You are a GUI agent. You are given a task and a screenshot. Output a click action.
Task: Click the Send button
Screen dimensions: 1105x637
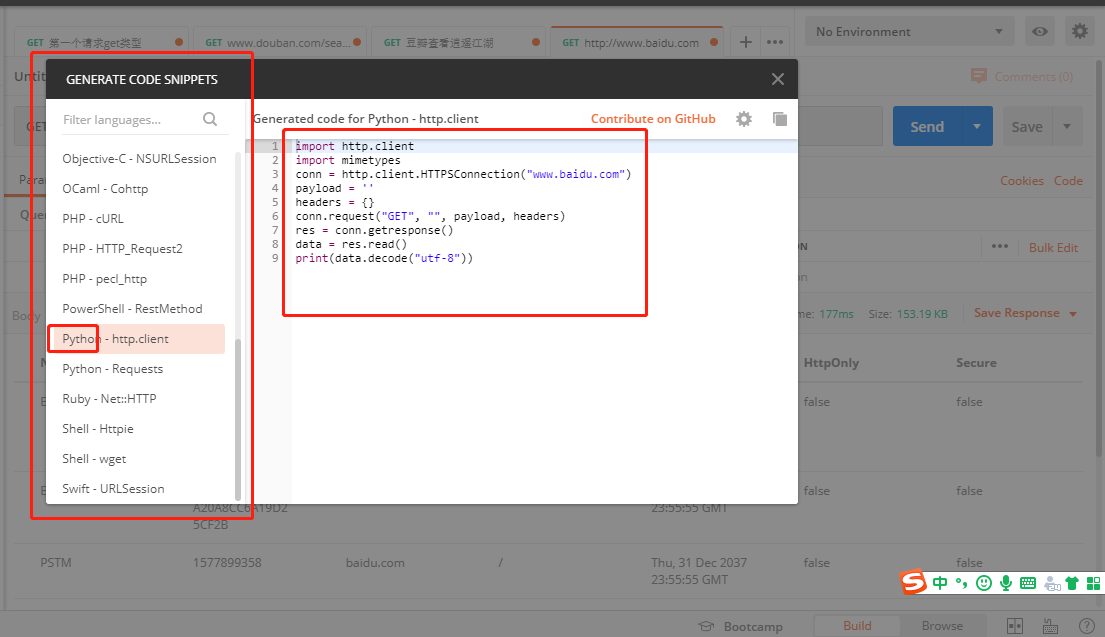pyautogui.click(x=927, y=127)
